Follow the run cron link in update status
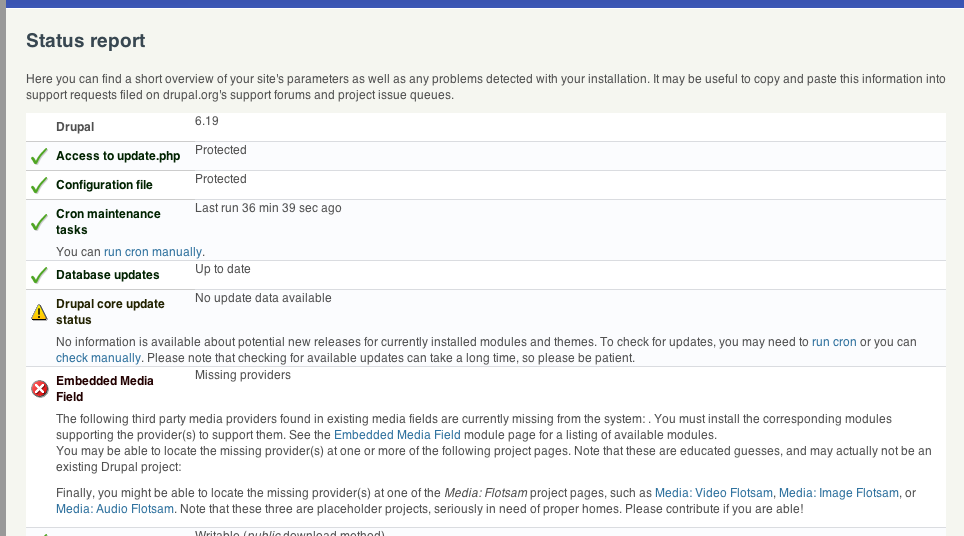964x536 pixels. 834,342
